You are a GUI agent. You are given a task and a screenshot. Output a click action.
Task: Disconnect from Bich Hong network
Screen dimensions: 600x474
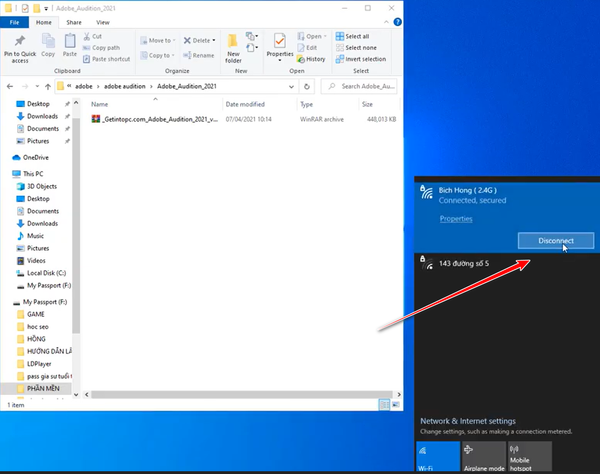point(556,241)
